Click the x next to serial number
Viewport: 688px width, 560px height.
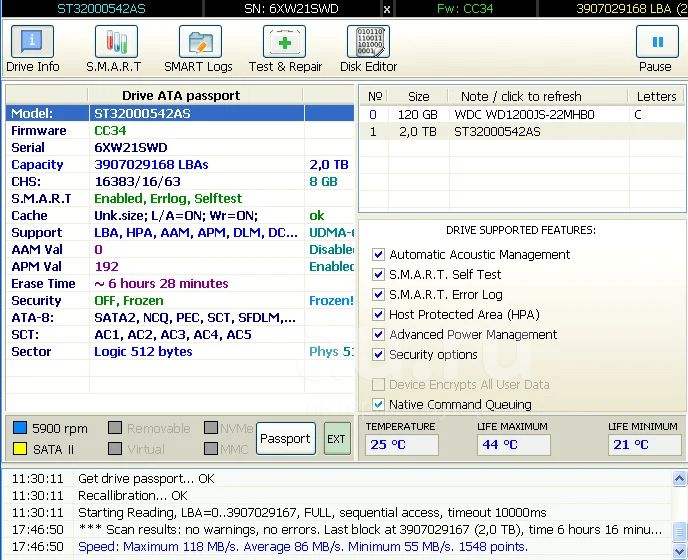tap(387, 9)
